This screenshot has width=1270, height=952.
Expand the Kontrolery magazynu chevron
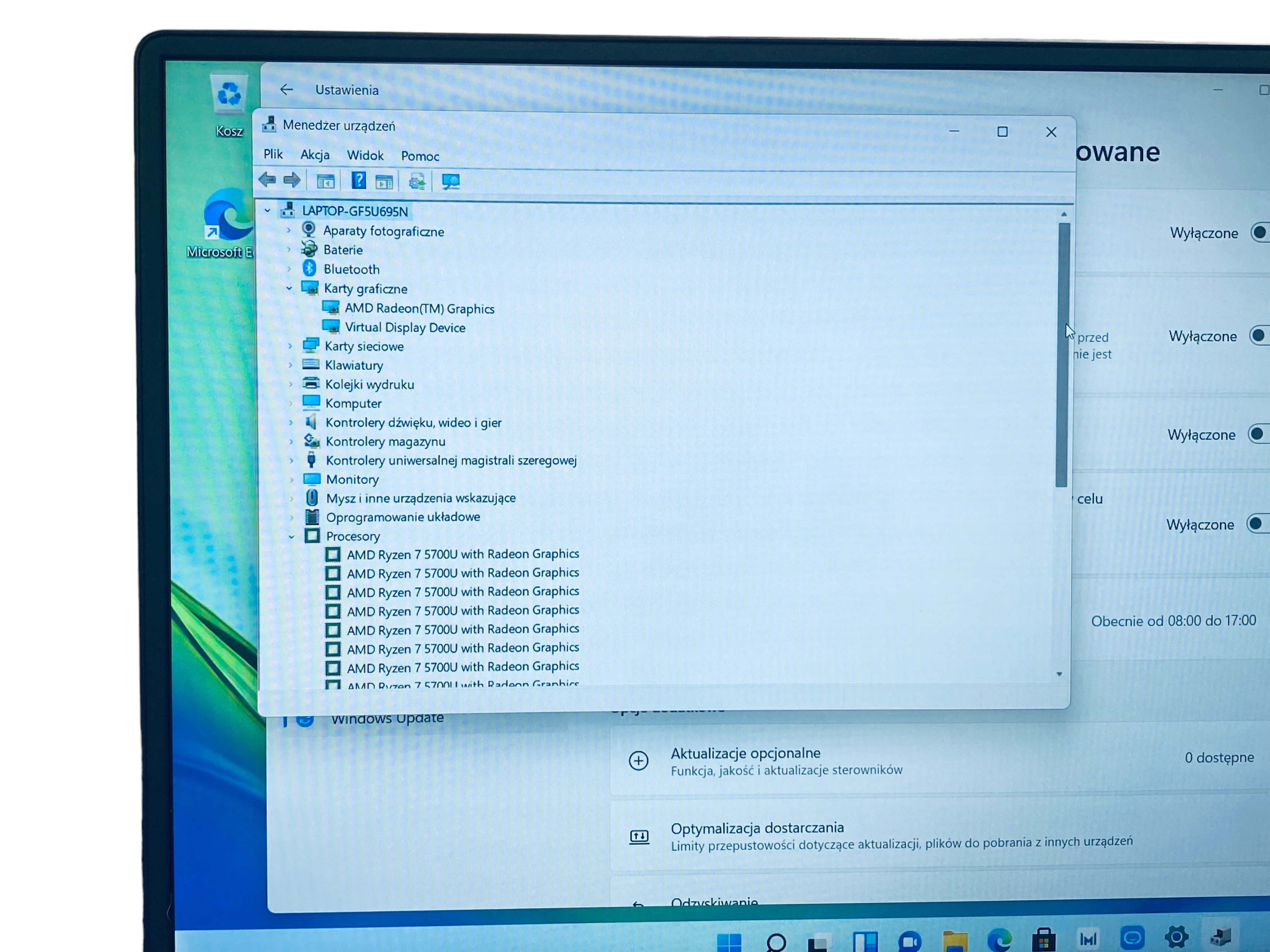click(x=291, y=441)
